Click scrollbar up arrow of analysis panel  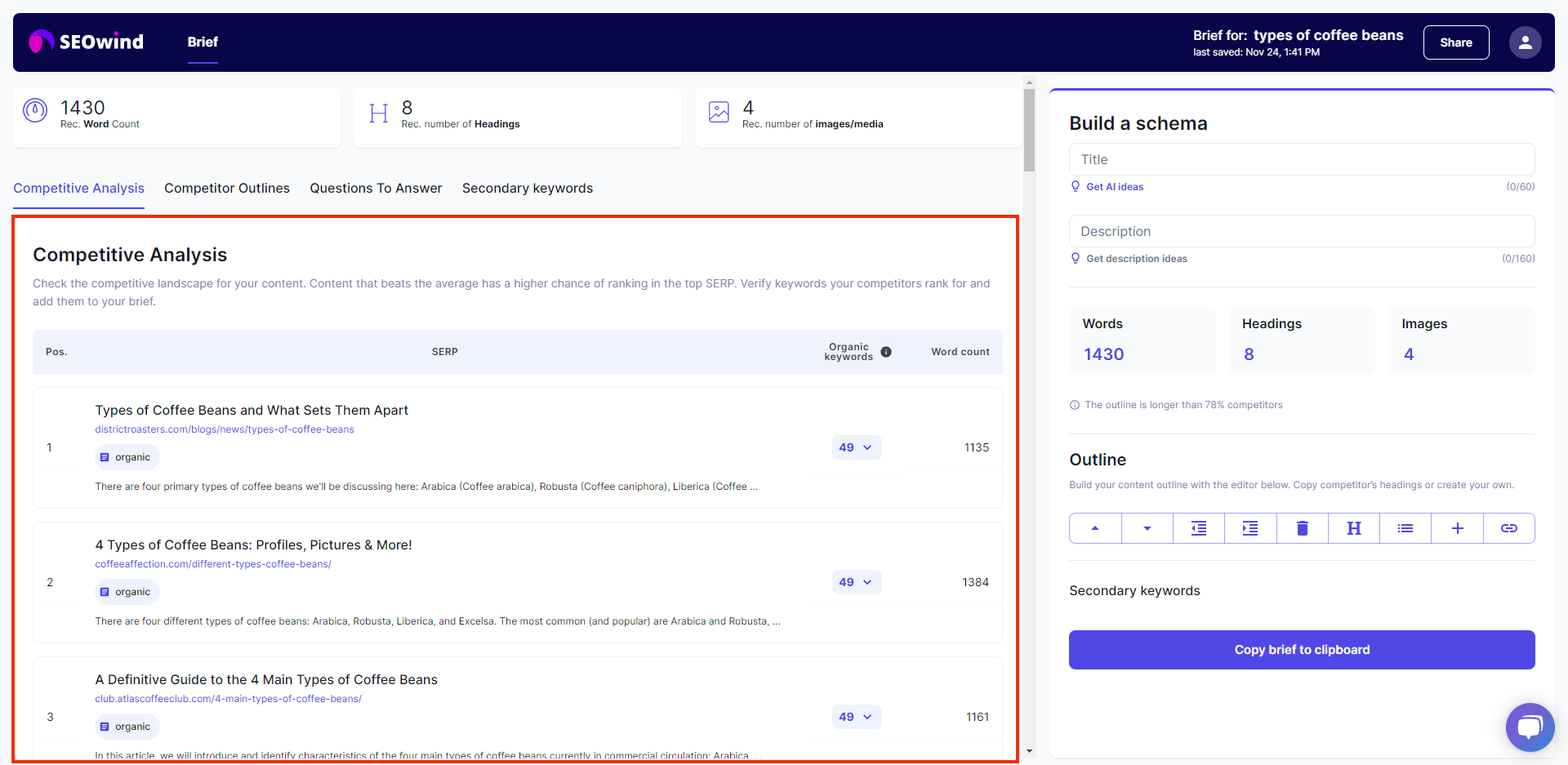(1029, 82)
